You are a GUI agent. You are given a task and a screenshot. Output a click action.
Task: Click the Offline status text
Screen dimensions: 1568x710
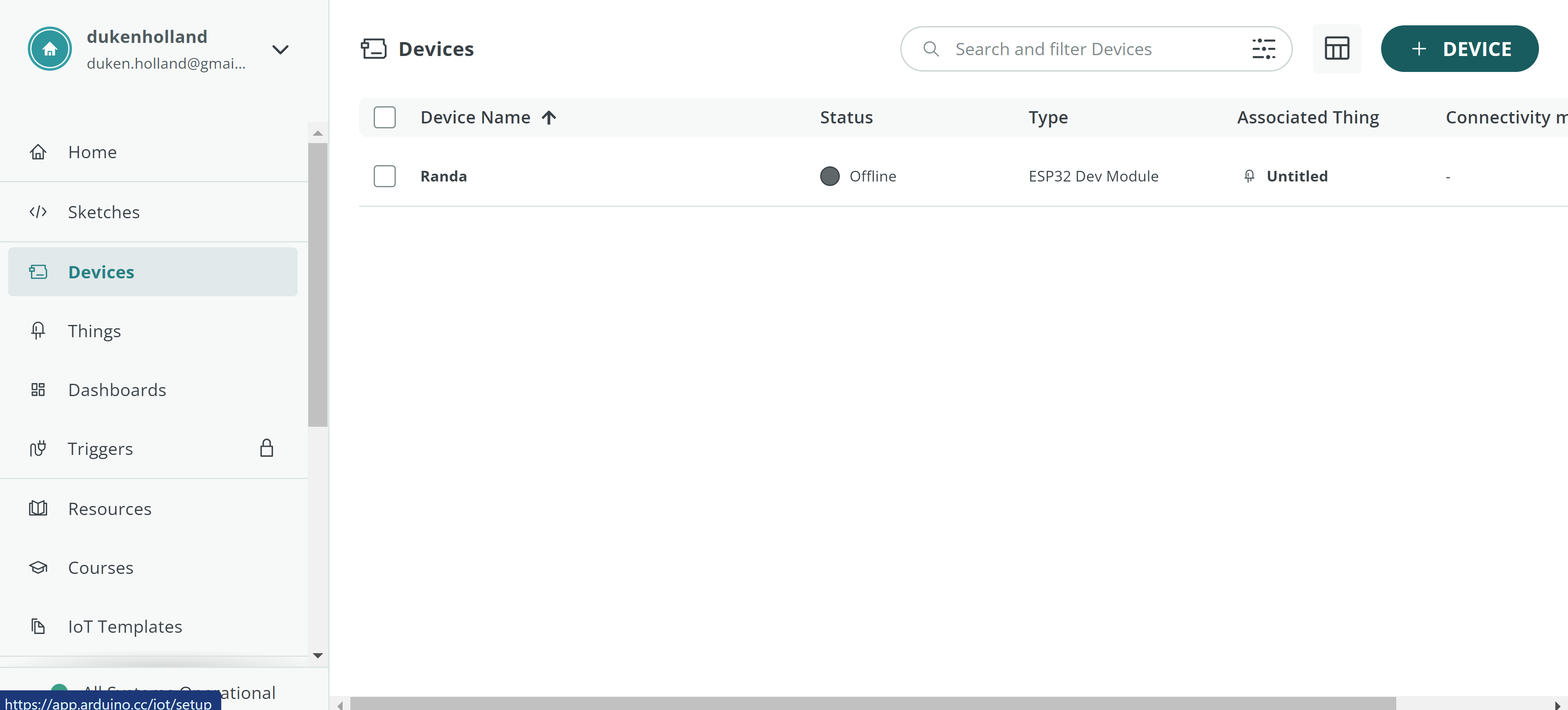coord(873,177)
